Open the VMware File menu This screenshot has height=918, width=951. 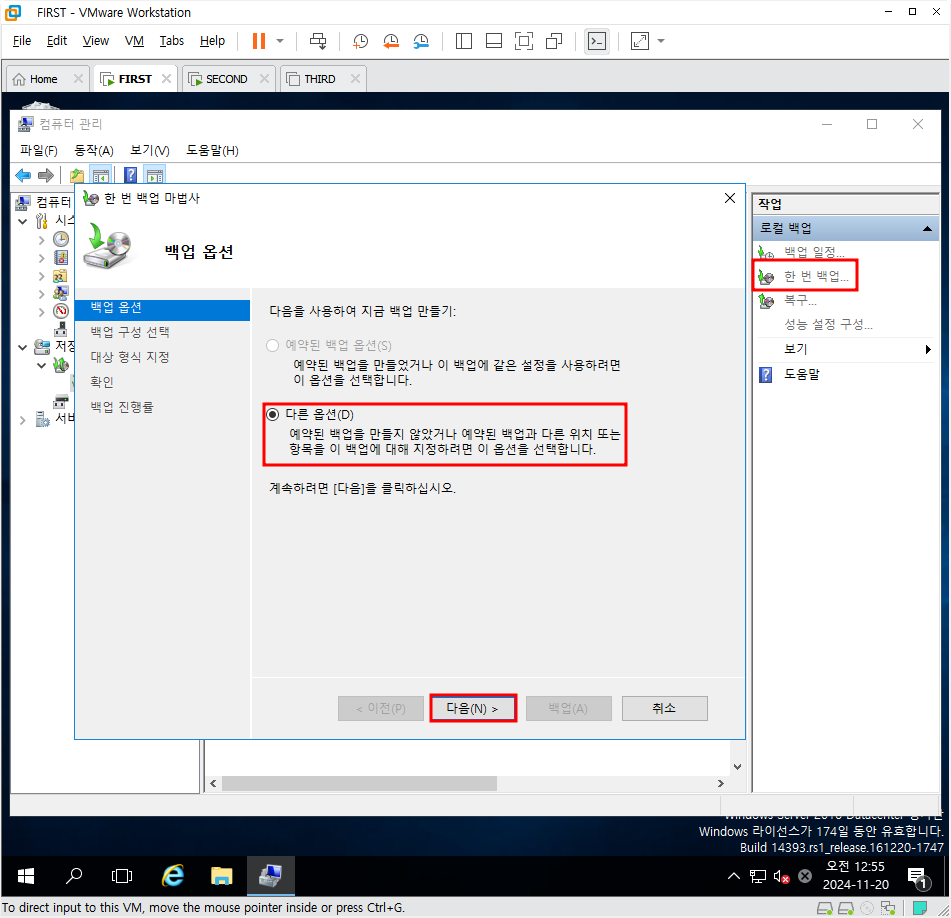pyautogui.click(x=22, y=41)
